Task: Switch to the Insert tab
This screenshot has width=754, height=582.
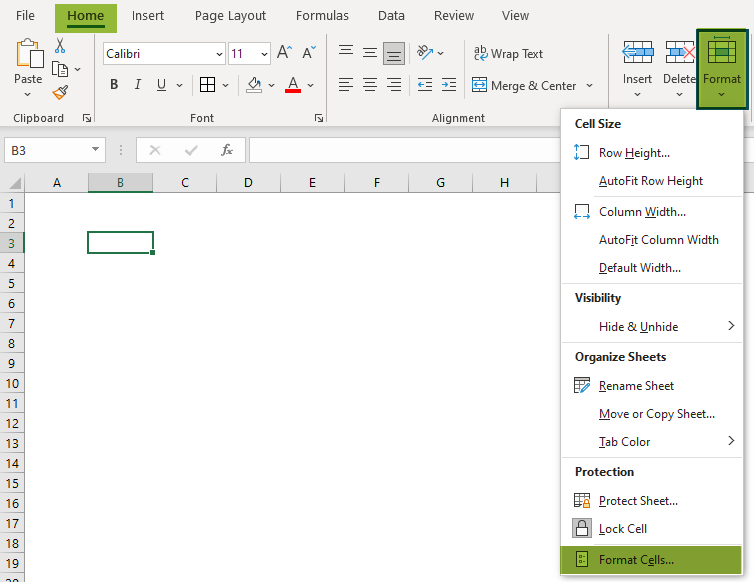Action: (x=148, y=16)
